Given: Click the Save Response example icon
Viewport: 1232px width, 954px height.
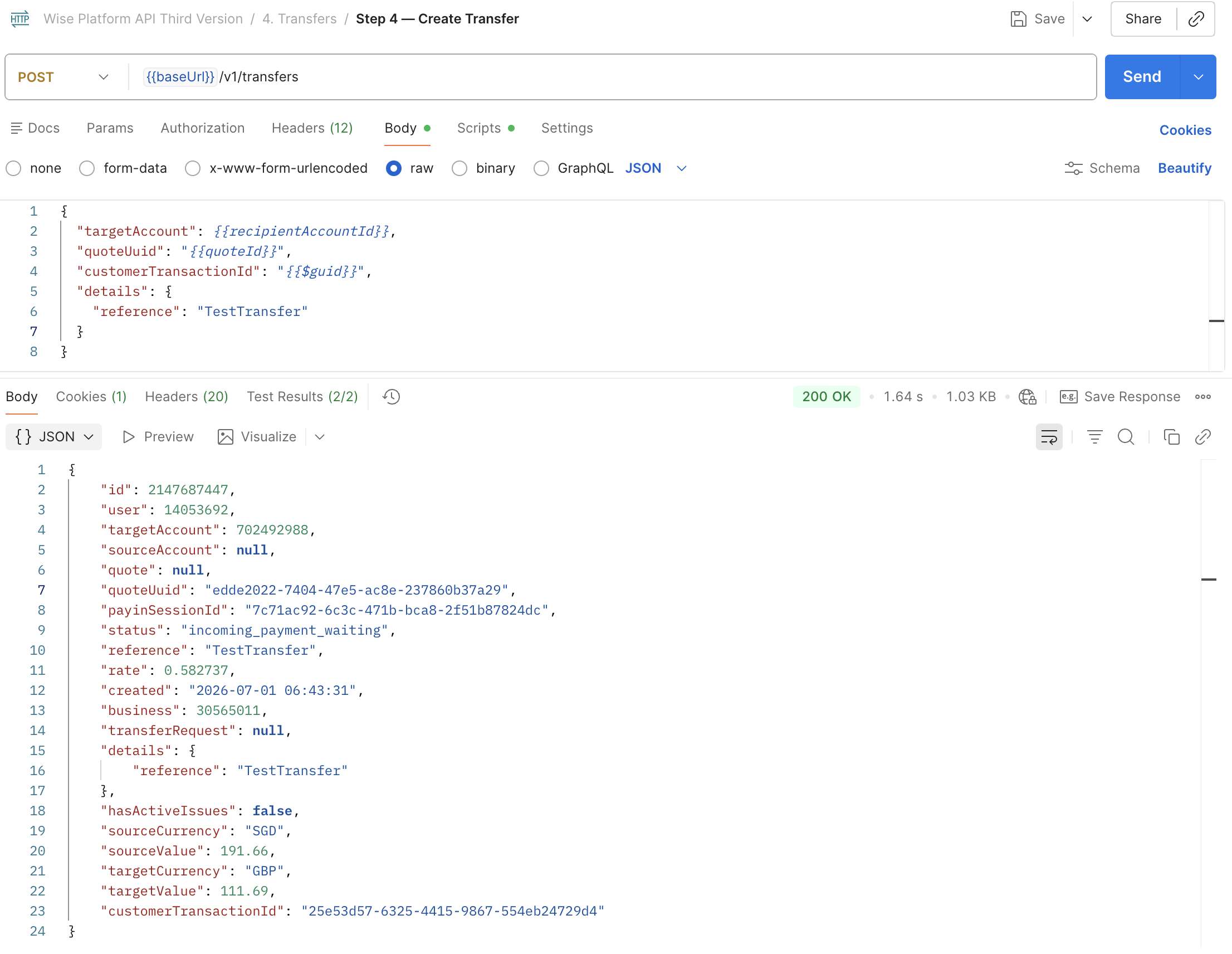Looking at the screenshot, I should (x=1068, y=397).
